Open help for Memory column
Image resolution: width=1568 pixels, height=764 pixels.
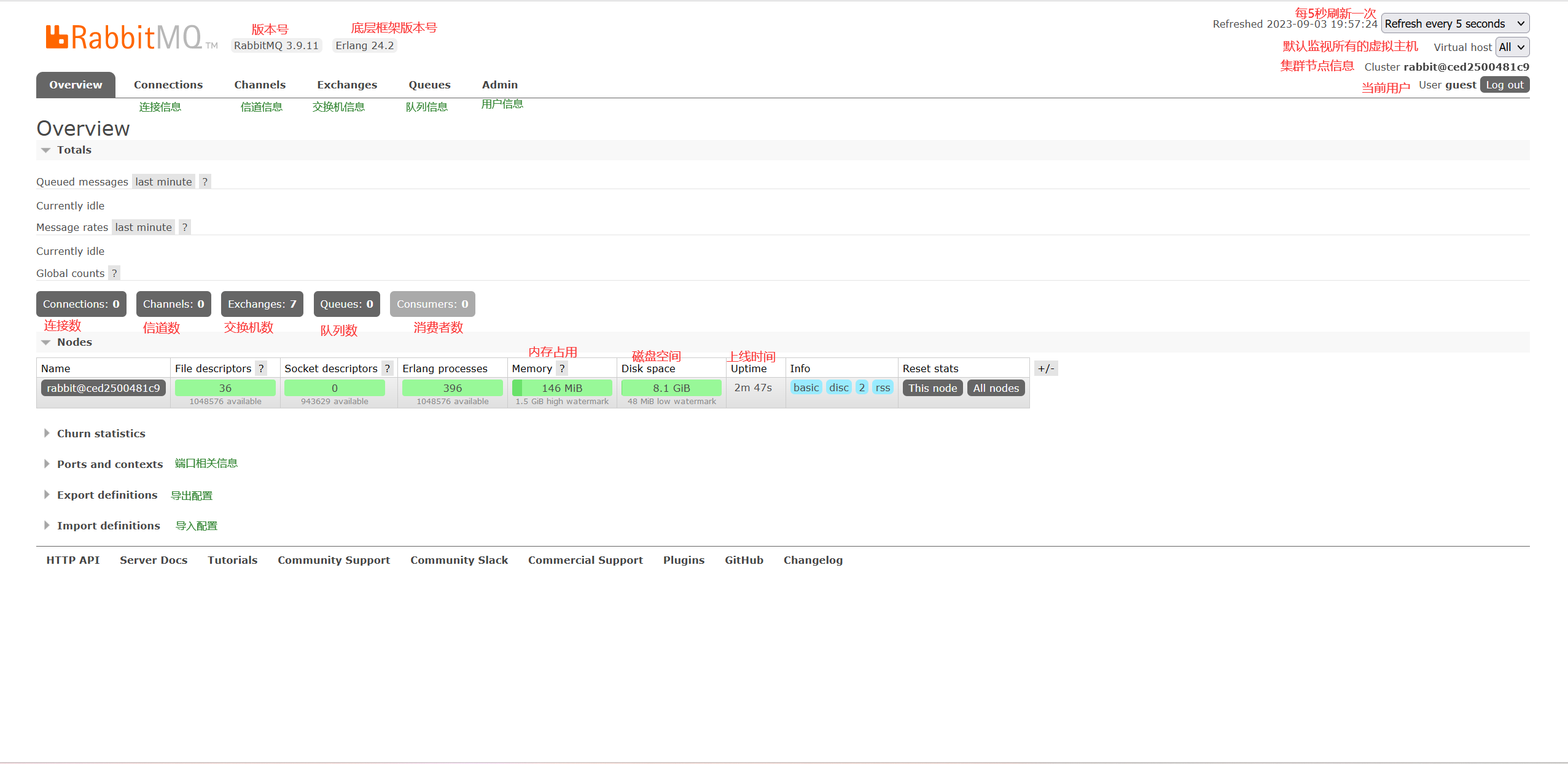(562, 368)
